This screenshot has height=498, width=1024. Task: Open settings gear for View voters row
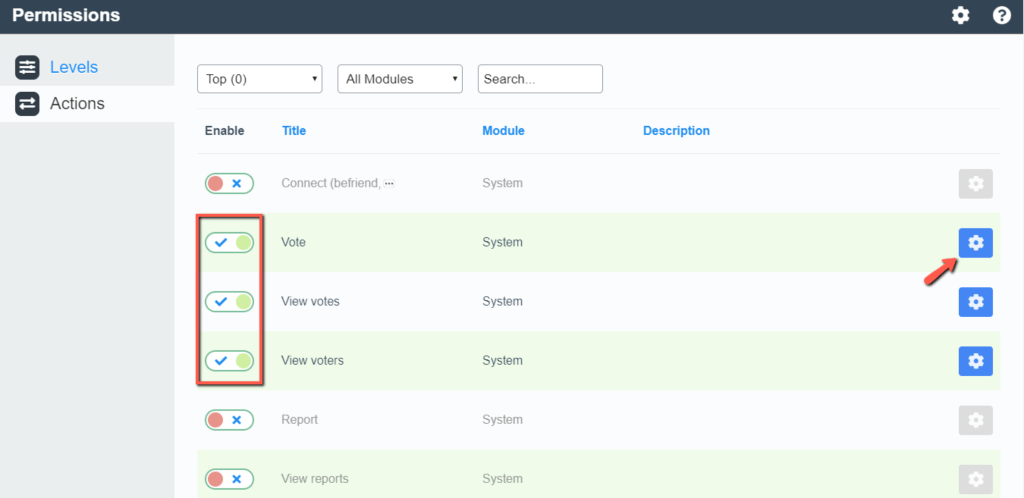976,361
